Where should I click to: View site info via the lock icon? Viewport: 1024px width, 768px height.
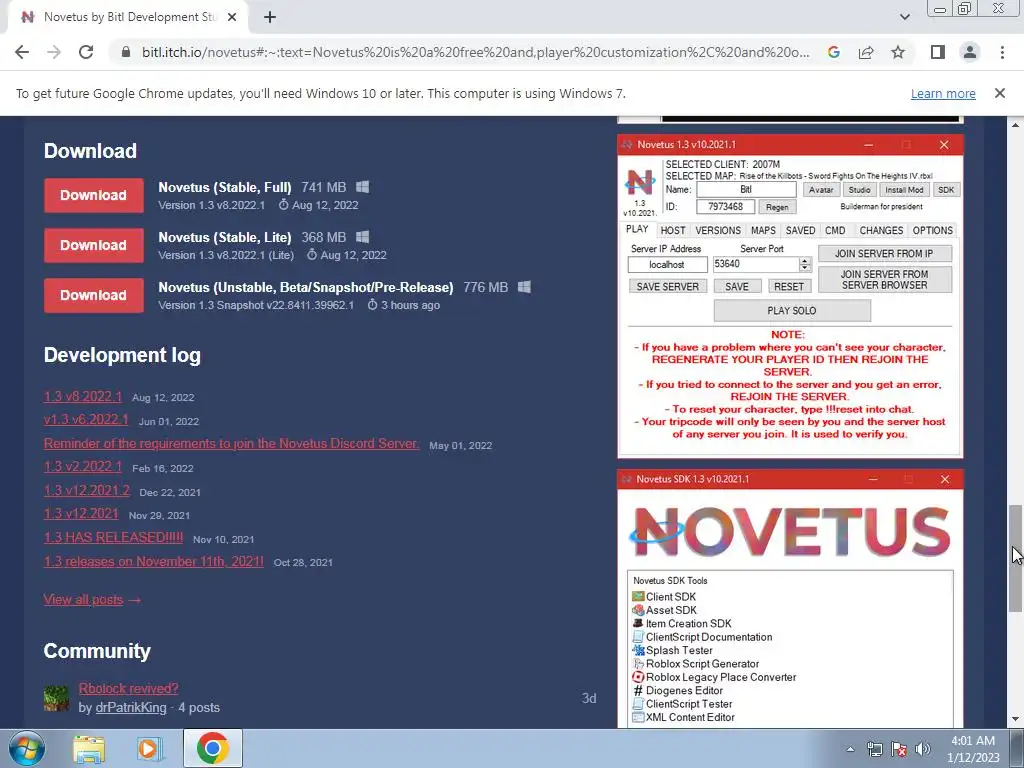[126, 52]
